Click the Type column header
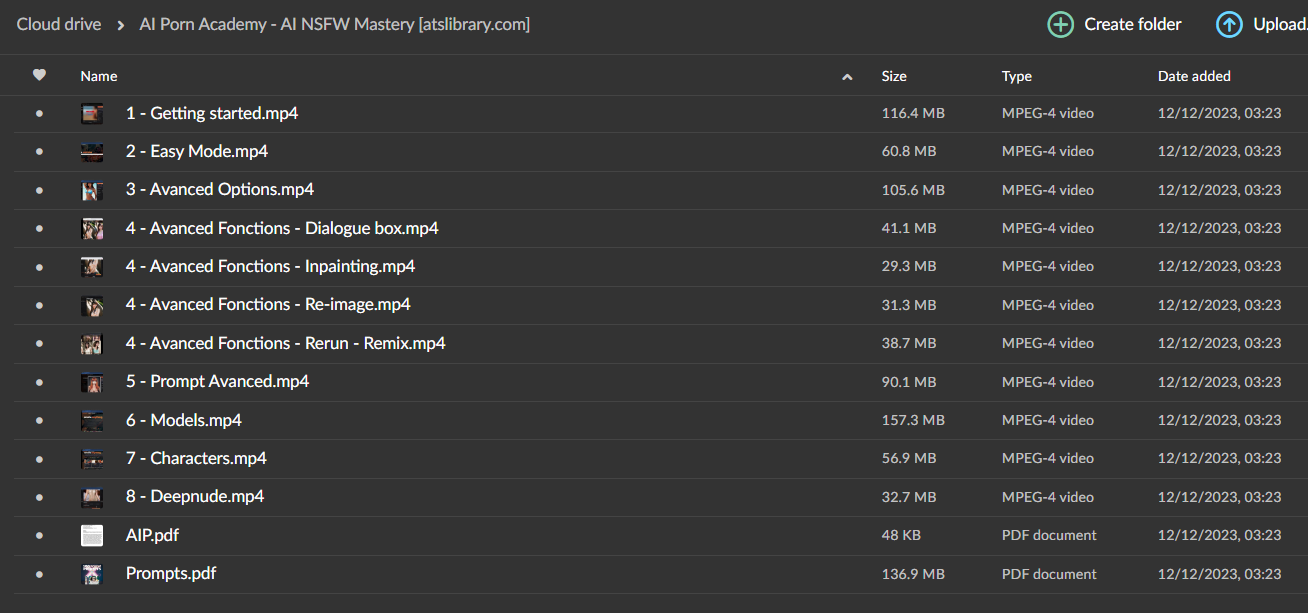 tap(1016, 76)
